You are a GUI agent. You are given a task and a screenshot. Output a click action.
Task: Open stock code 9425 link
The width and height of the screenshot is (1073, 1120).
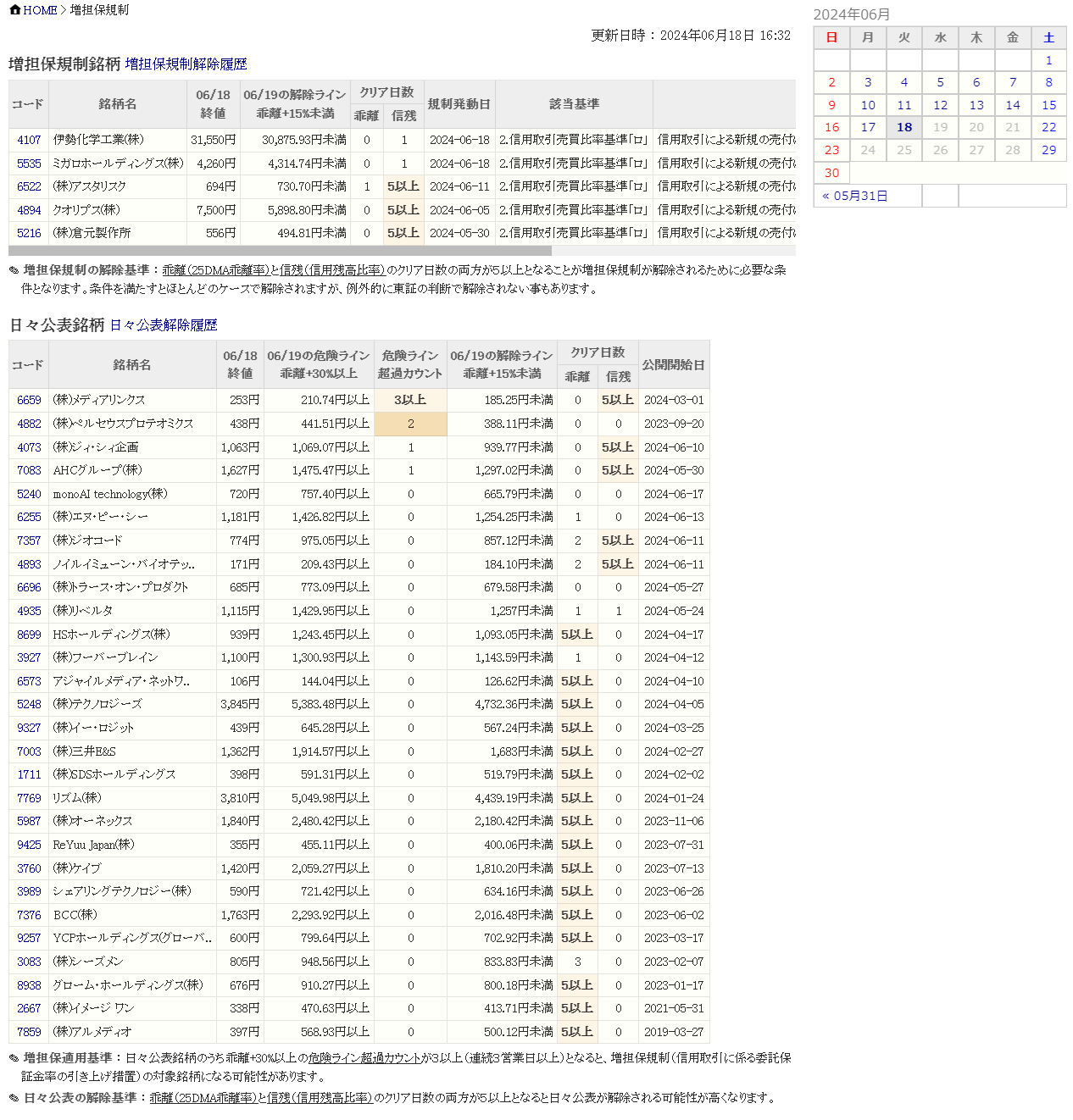[29, 845]
